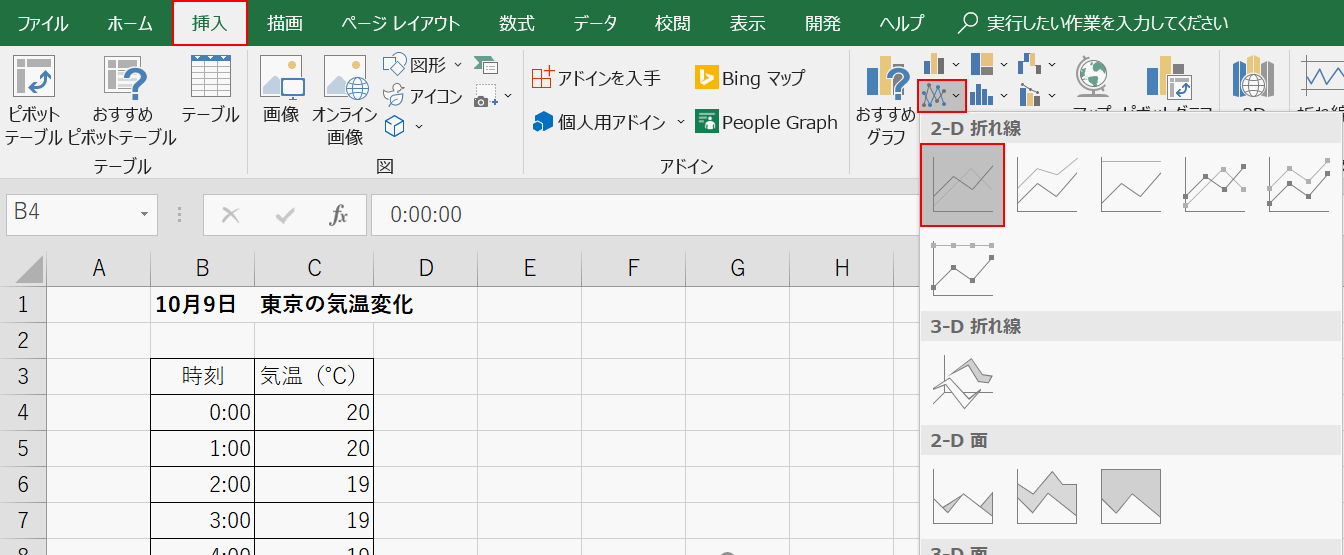Switch to the 描画 tab
The image size is (1344, 555).
click(286, 23)
